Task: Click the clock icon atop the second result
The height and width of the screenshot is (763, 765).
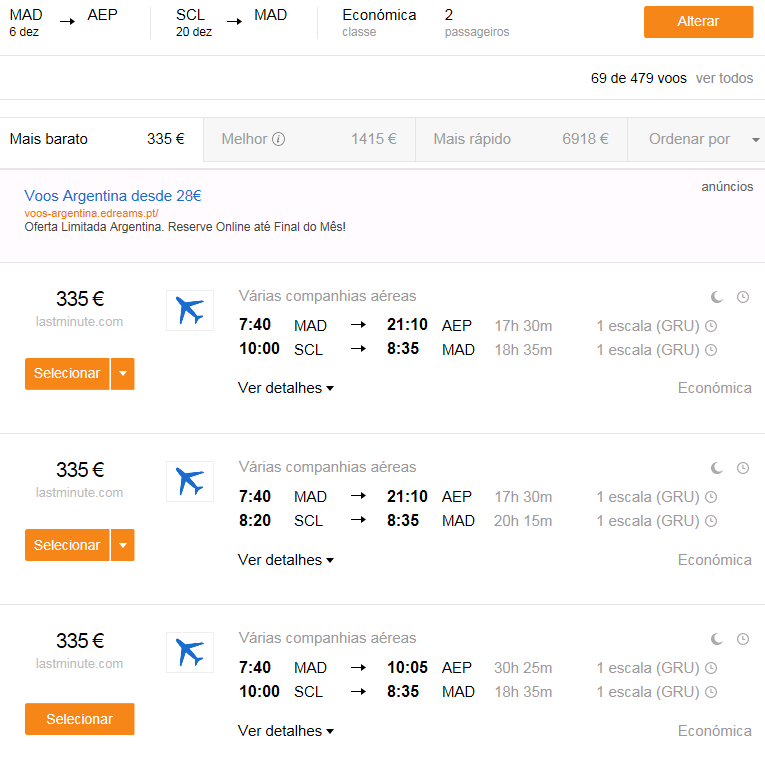Action: [x=743, y=468]
